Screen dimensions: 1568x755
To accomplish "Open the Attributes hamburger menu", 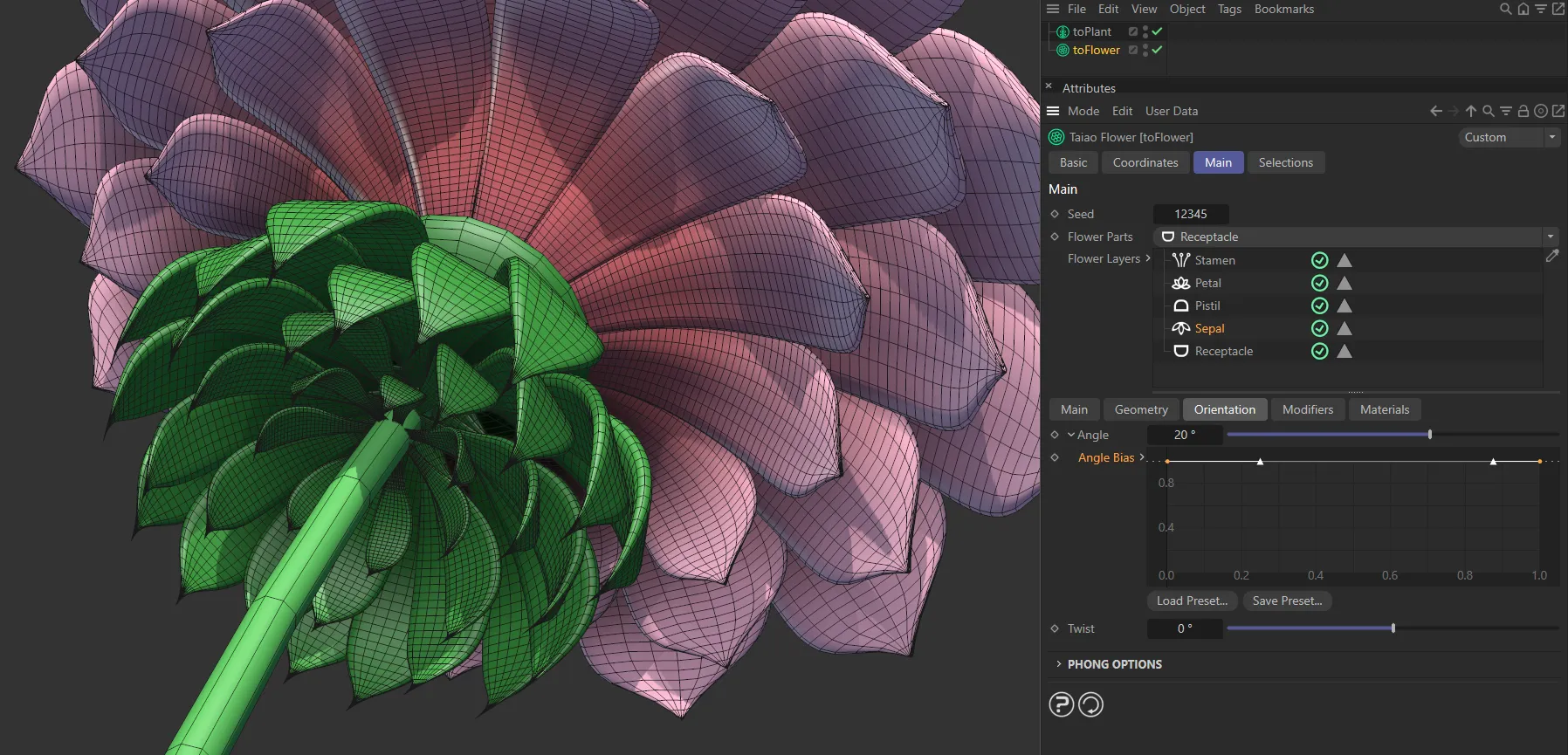I will click(1053, 111).
